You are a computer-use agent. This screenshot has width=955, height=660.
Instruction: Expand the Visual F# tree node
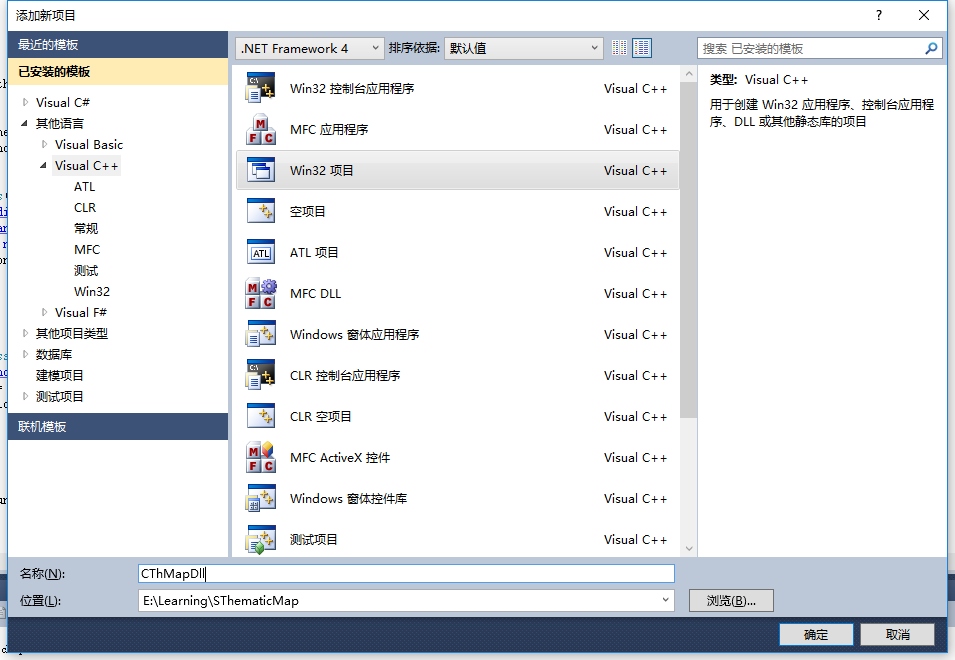click(x=44, y=312)
